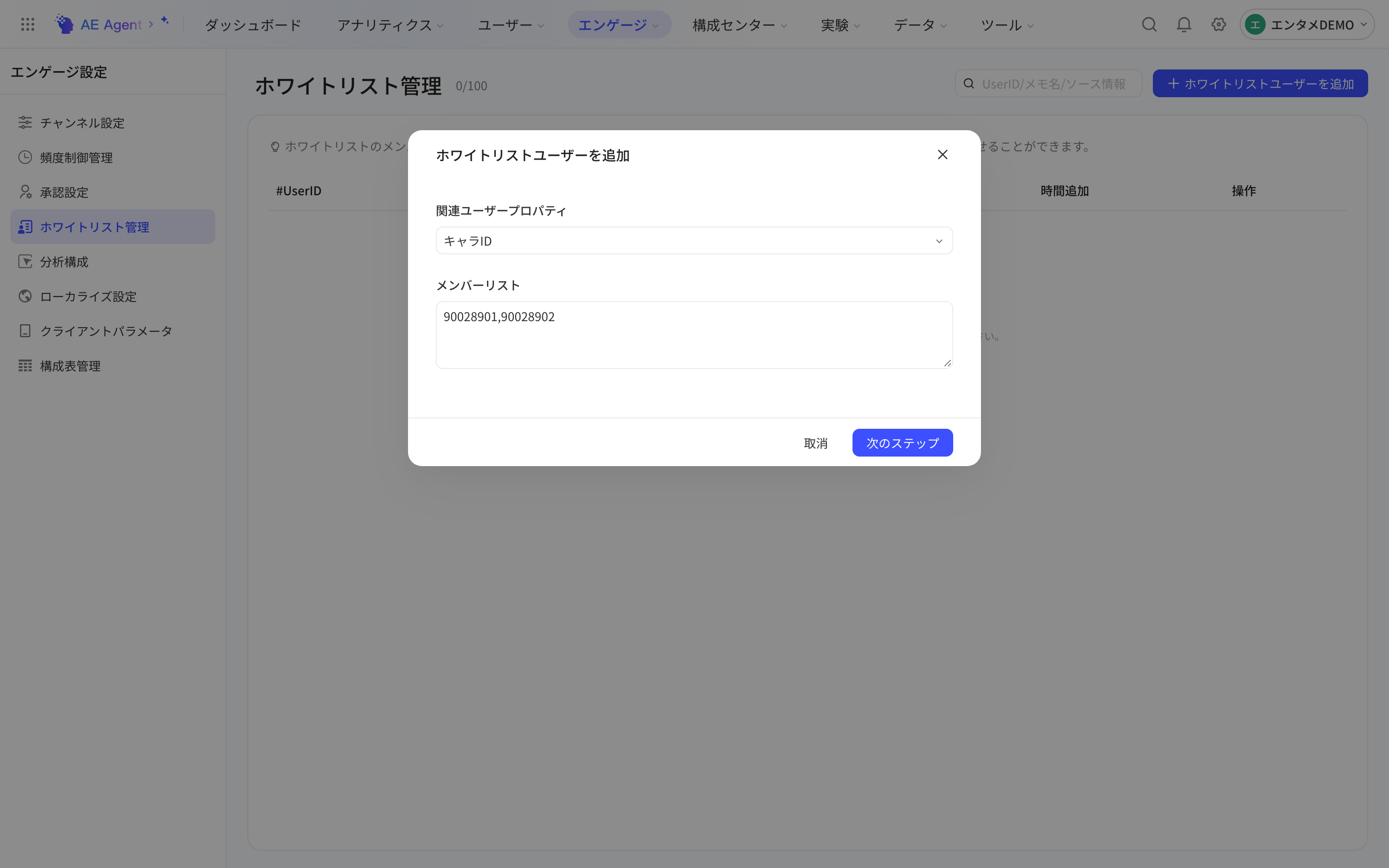The image size is (1389, 868).
Task: Expand the アナリティクス menu
Action: pos(390,25)
